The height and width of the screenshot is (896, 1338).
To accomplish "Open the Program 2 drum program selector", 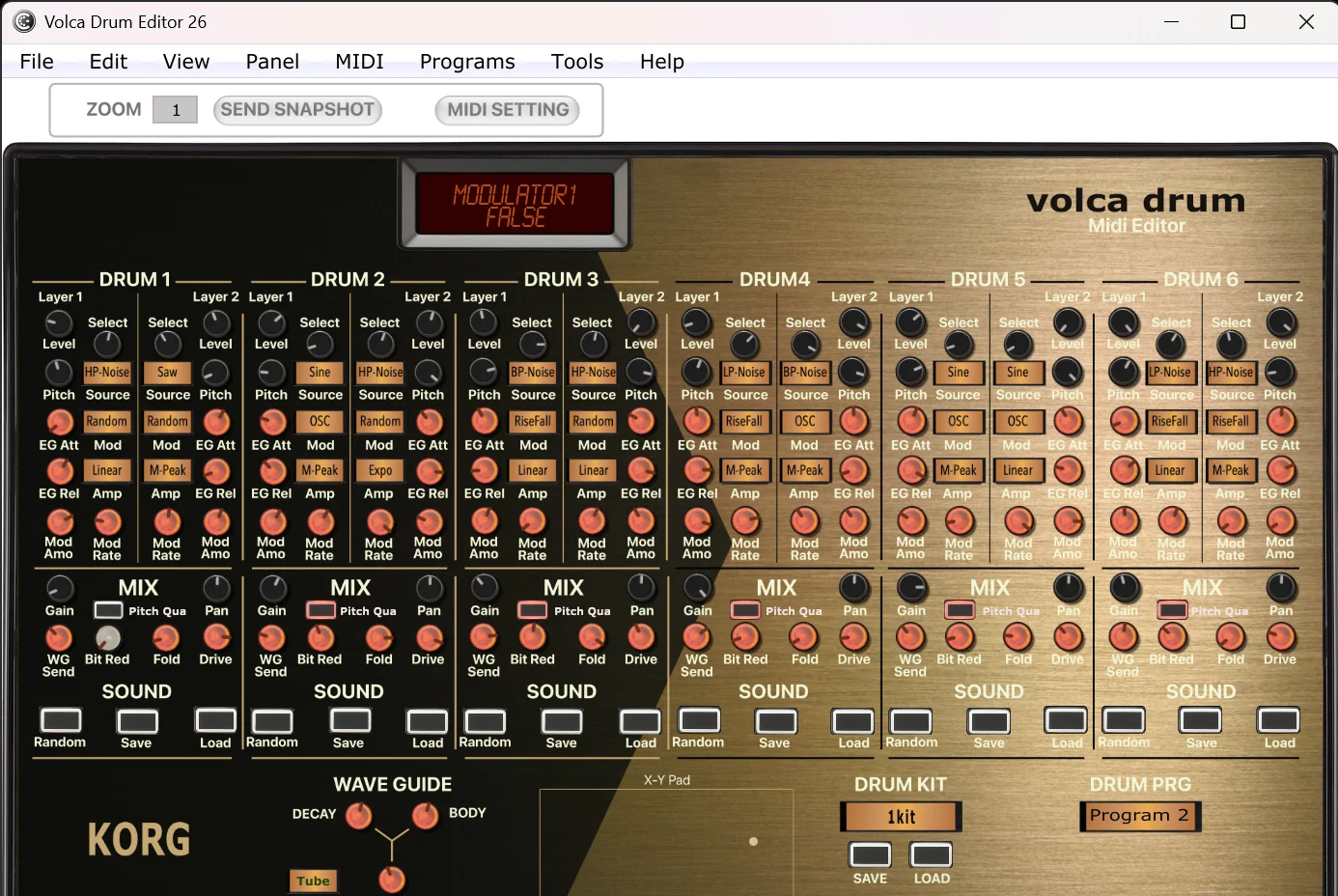I will tap(1139, 816).
